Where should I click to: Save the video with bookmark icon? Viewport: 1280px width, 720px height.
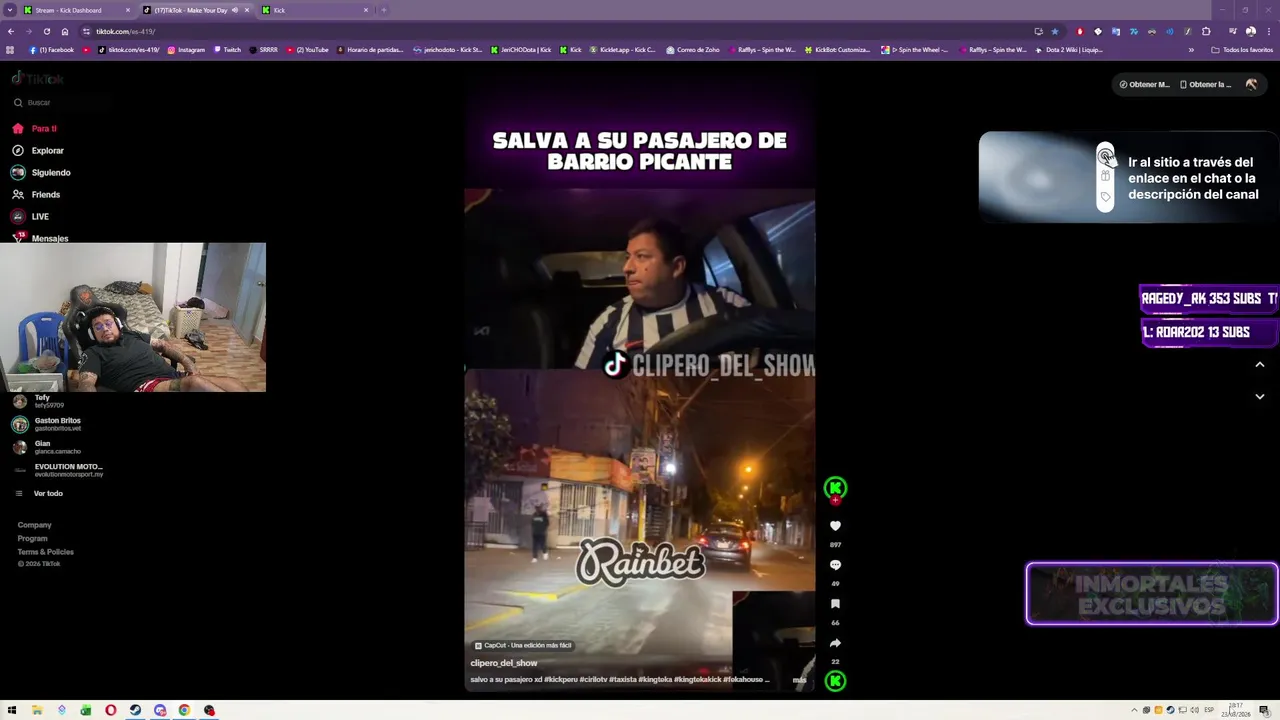835,604
